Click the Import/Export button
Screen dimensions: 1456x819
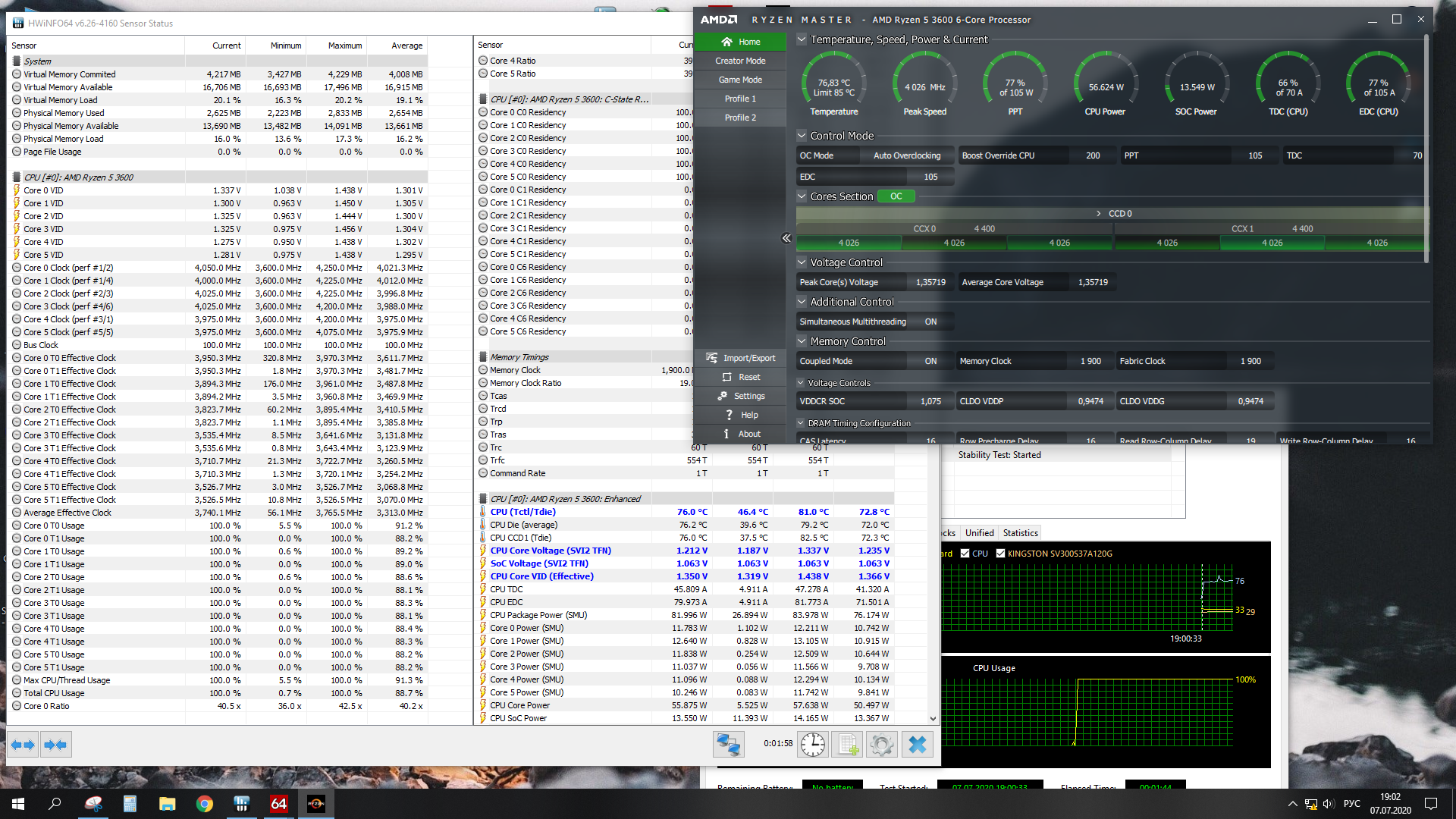pyautogui.click(x=740, y=358)
